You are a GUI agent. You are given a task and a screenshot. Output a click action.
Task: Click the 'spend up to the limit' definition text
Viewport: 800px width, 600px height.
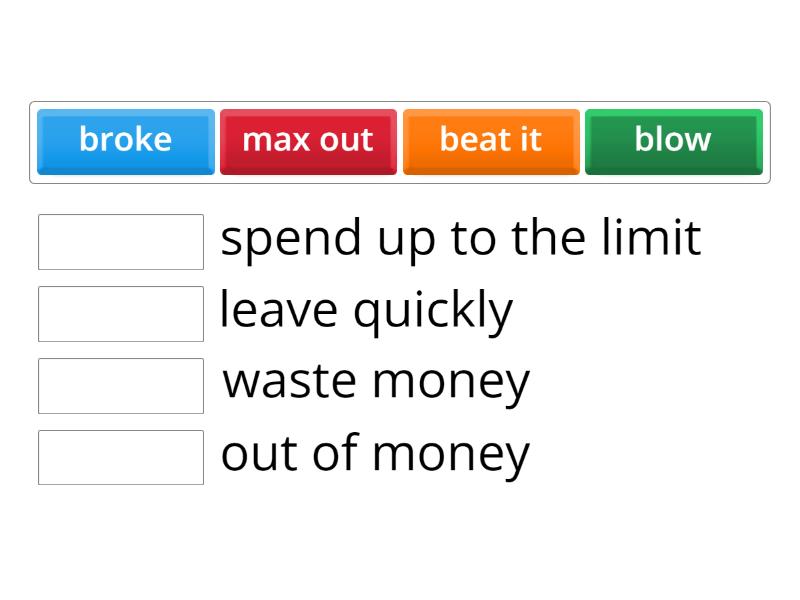point(460,240)
